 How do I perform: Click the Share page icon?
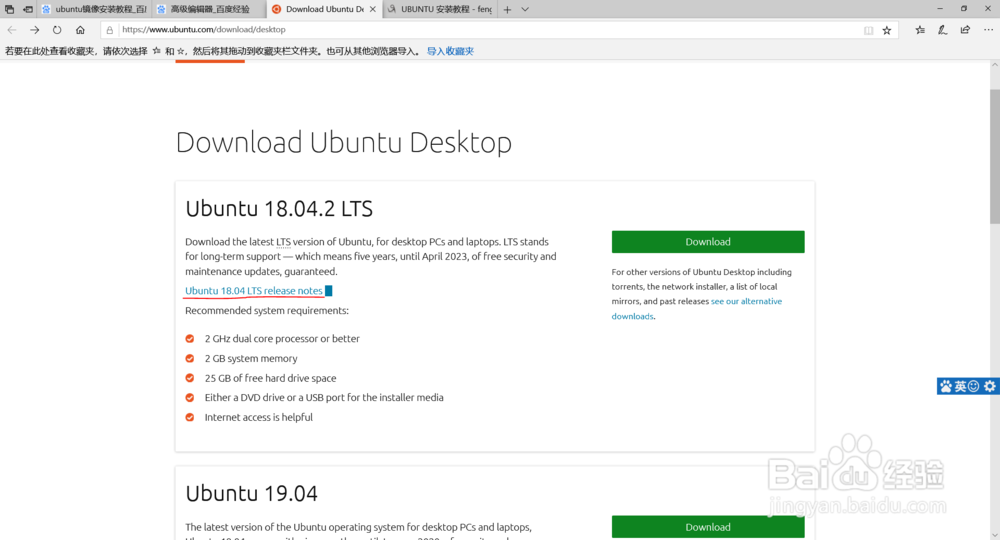[x=964, y=30]
